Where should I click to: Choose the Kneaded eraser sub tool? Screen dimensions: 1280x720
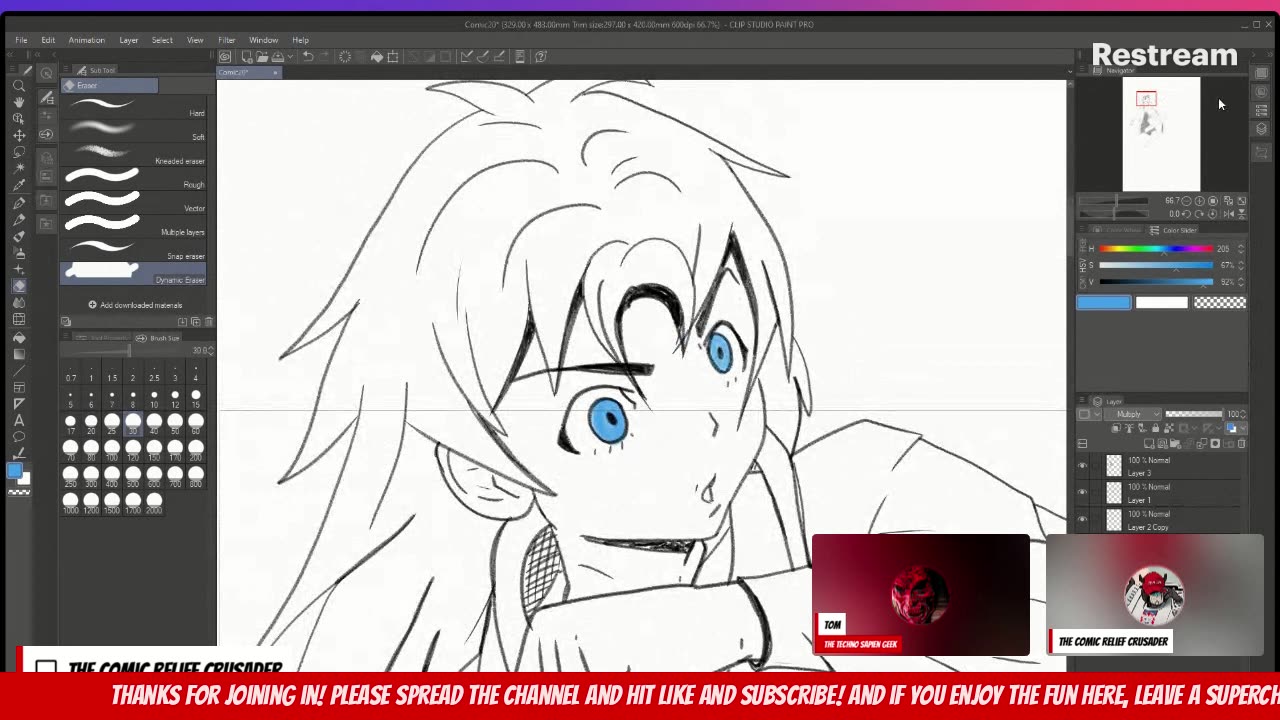134,157
